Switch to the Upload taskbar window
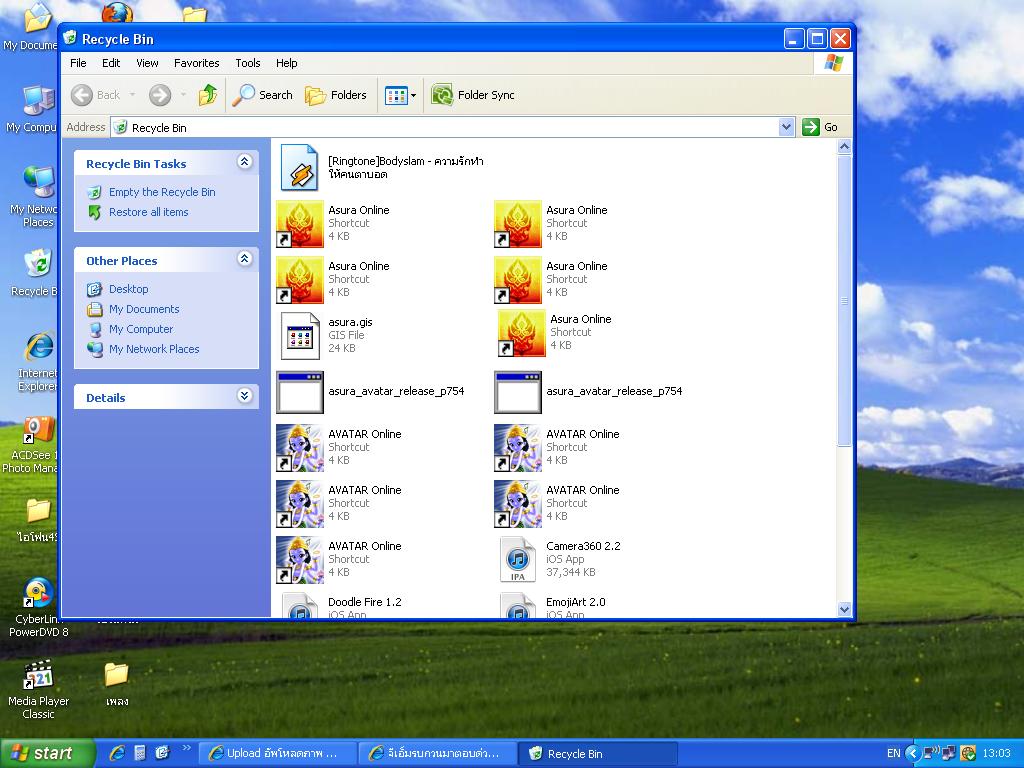Viewport: 1024px width, 768px height. (x=277, y=754)
